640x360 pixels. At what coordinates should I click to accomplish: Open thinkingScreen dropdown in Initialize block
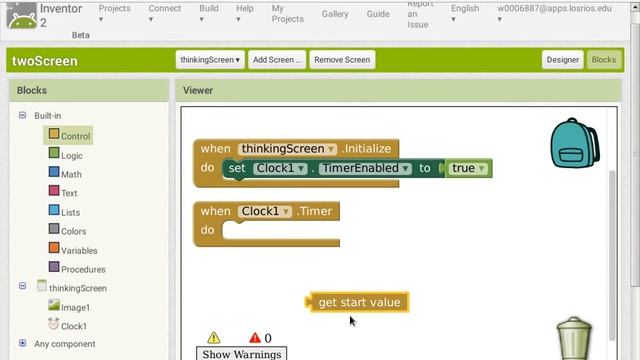pos(287,149)
